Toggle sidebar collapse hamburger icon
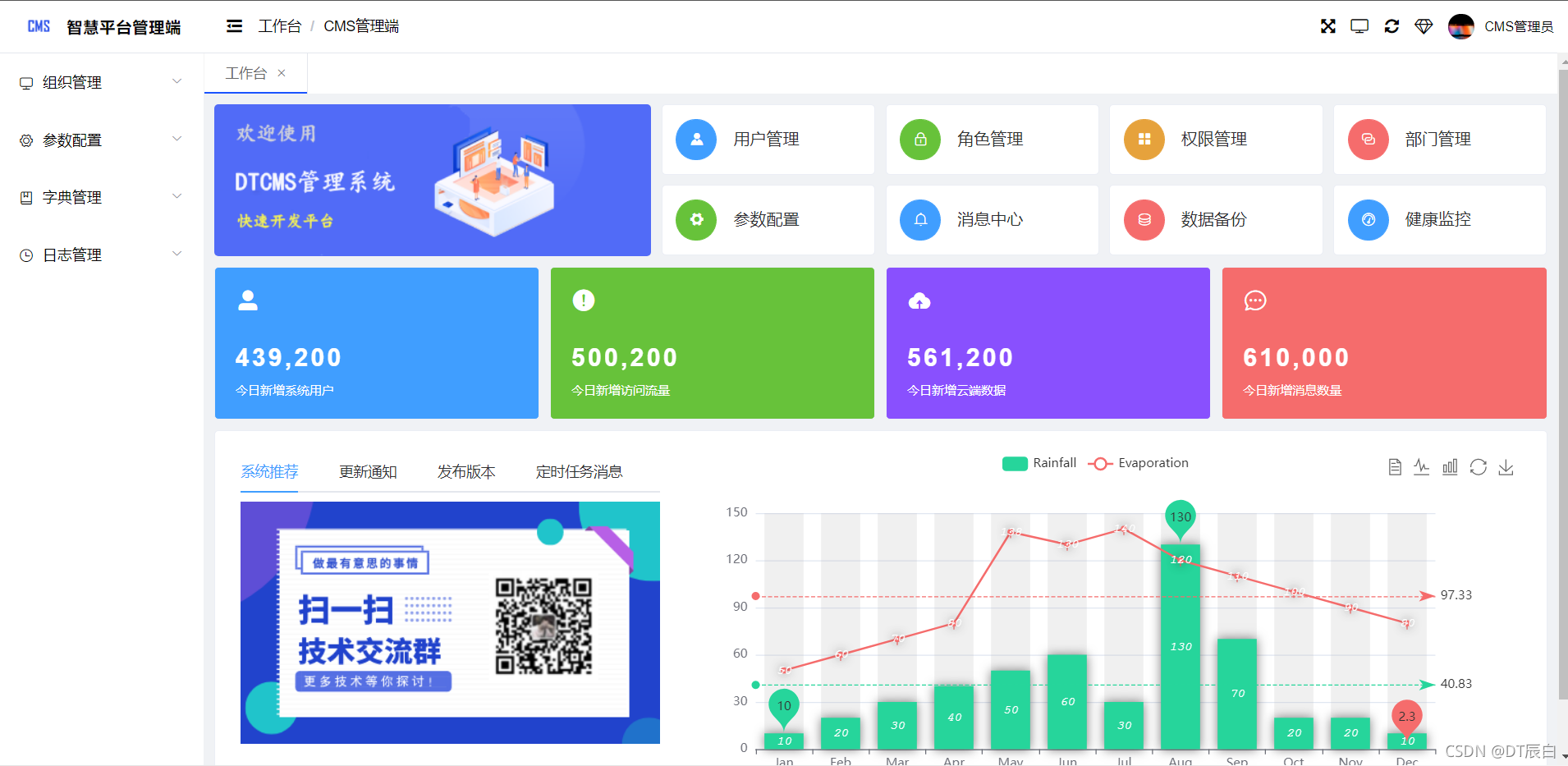The height and width of the screenshot is (766, 1568). tap(235, 26)
